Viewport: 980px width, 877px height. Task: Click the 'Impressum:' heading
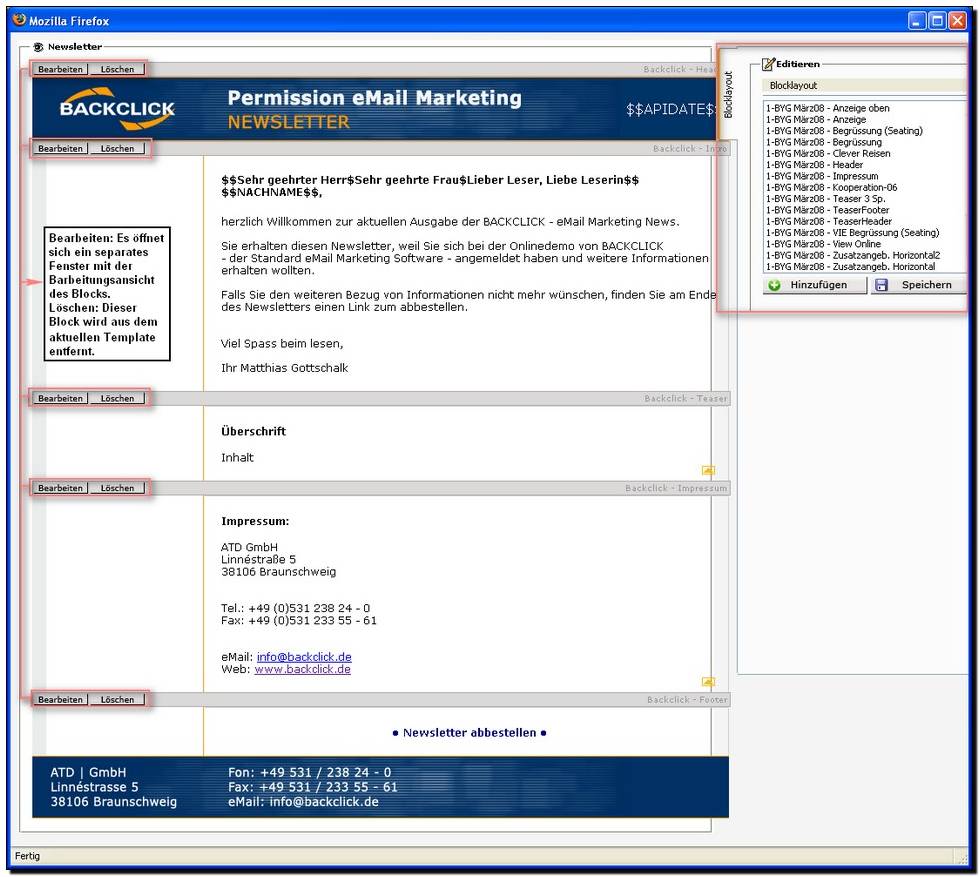click(x=255, y=521)
